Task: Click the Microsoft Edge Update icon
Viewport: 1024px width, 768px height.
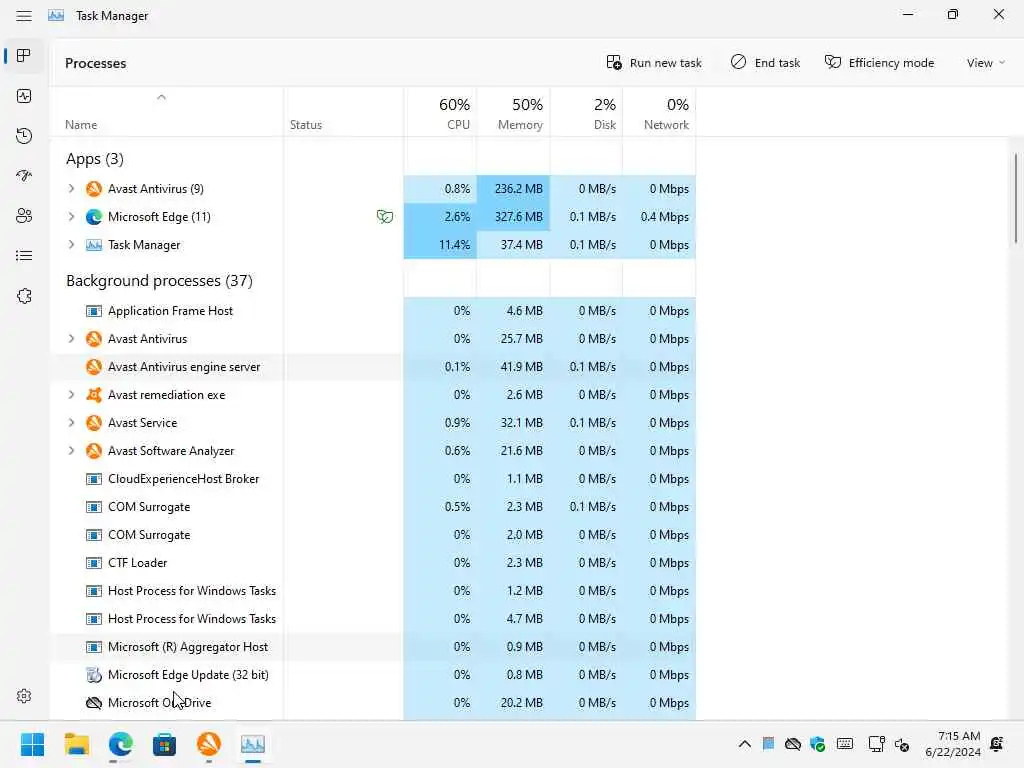Action: click(x=94, y=675)
